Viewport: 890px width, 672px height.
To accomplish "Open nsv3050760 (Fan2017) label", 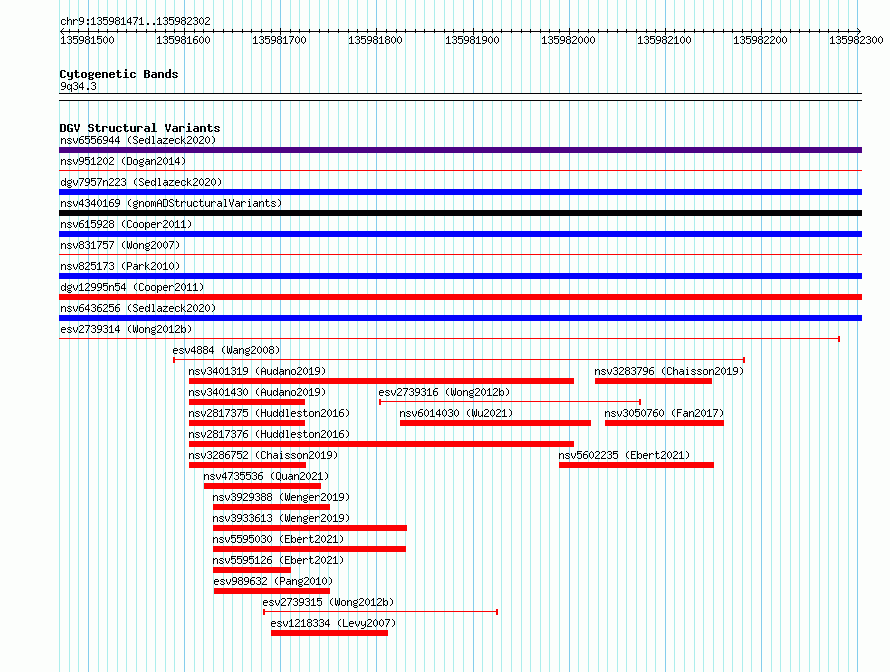I will pos(664,413).
